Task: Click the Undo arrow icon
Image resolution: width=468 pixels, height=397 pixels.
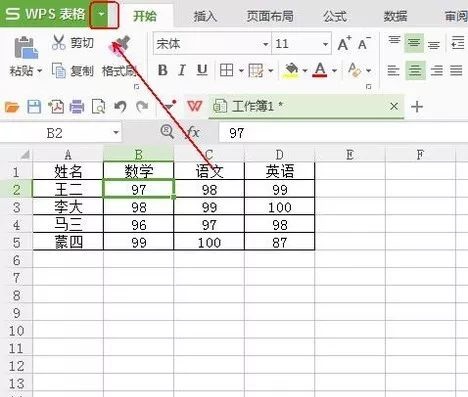Action: 120,107
